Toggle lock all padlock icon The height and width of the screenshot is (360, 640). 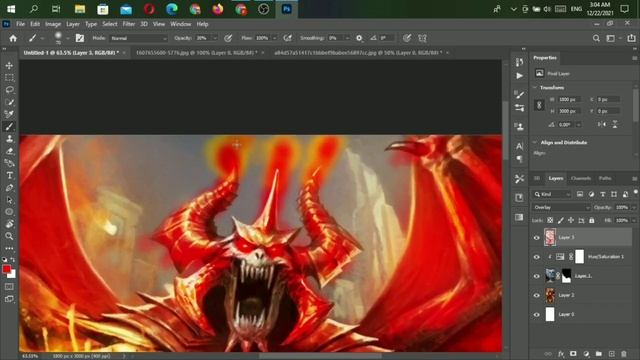pyautogui.click(x=592, y=220)
